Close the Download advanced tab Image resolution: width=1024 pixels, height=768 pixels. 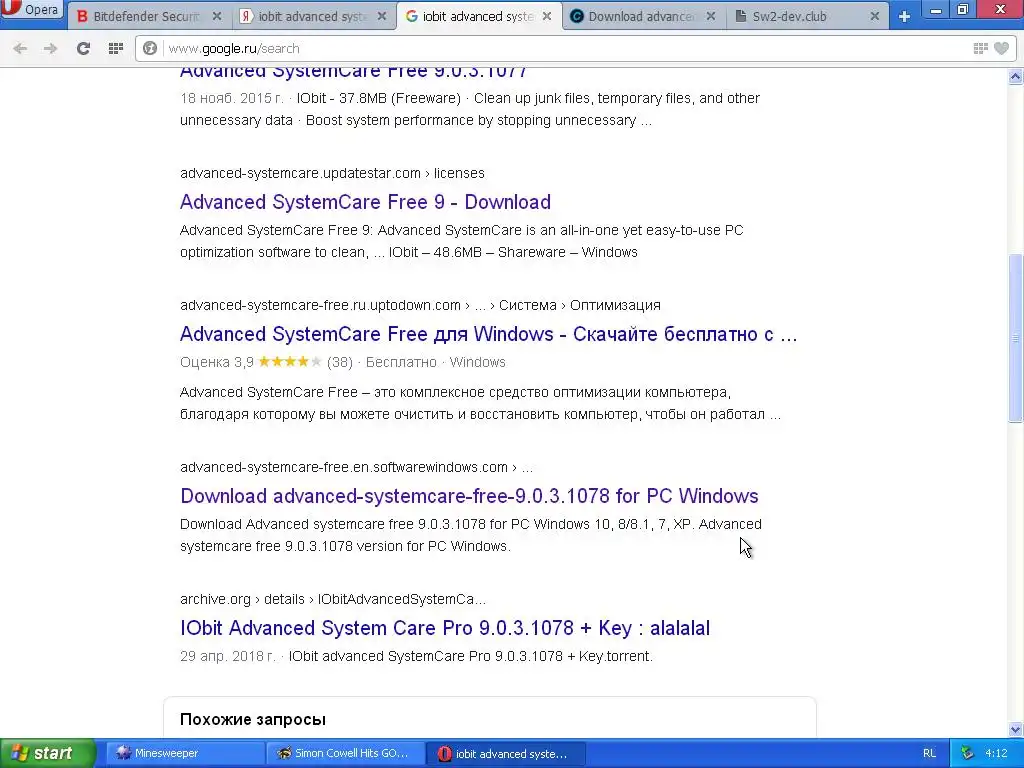[711, 16]
